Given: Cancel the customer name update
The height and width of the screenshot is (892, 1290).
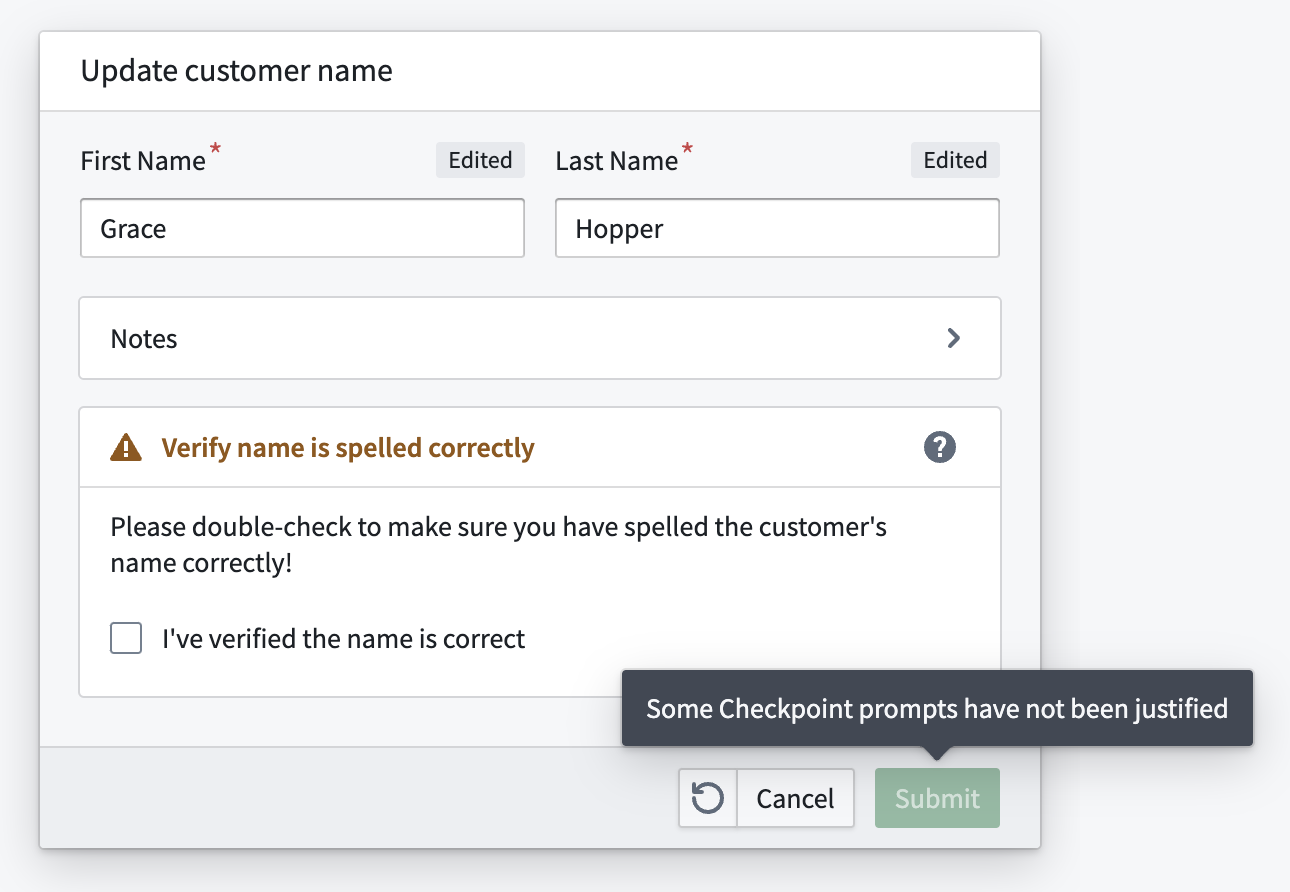Looking at the screenshot, I should 795,798.
